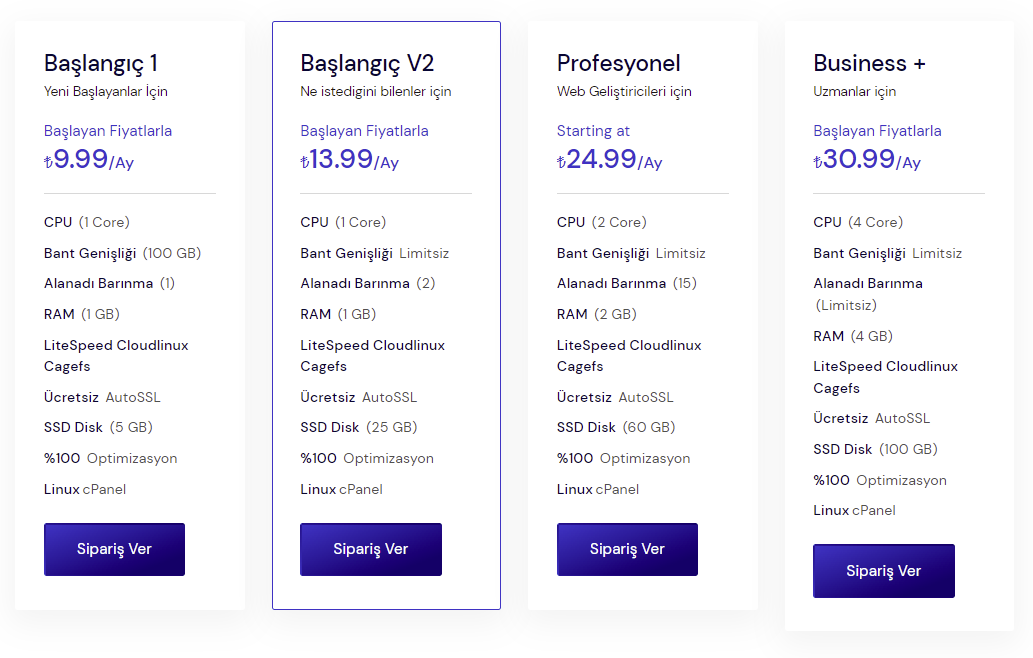Order the Başlangıç 1 plan with Sipariş Ver
The image size is (1033, 658).
(x=114, y=549)
